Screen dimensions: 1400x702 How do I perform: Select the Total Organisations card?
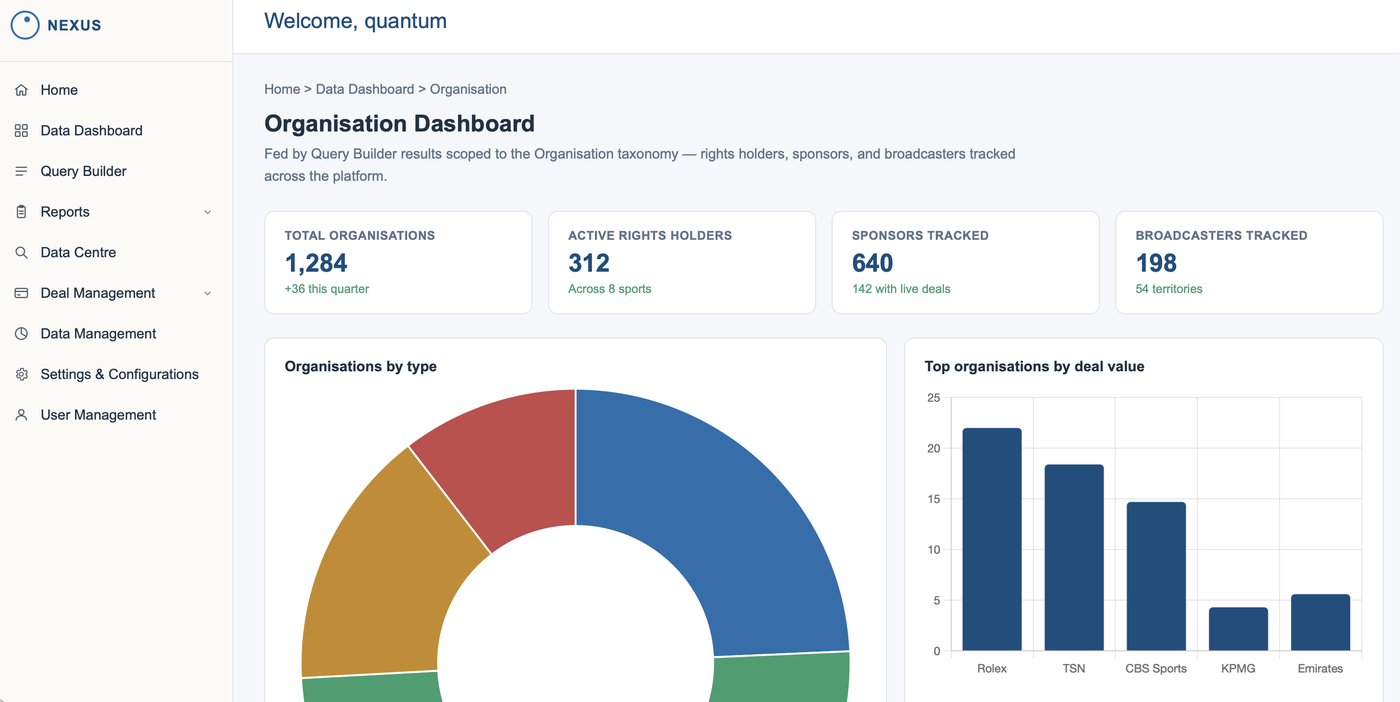click(398, 262)
